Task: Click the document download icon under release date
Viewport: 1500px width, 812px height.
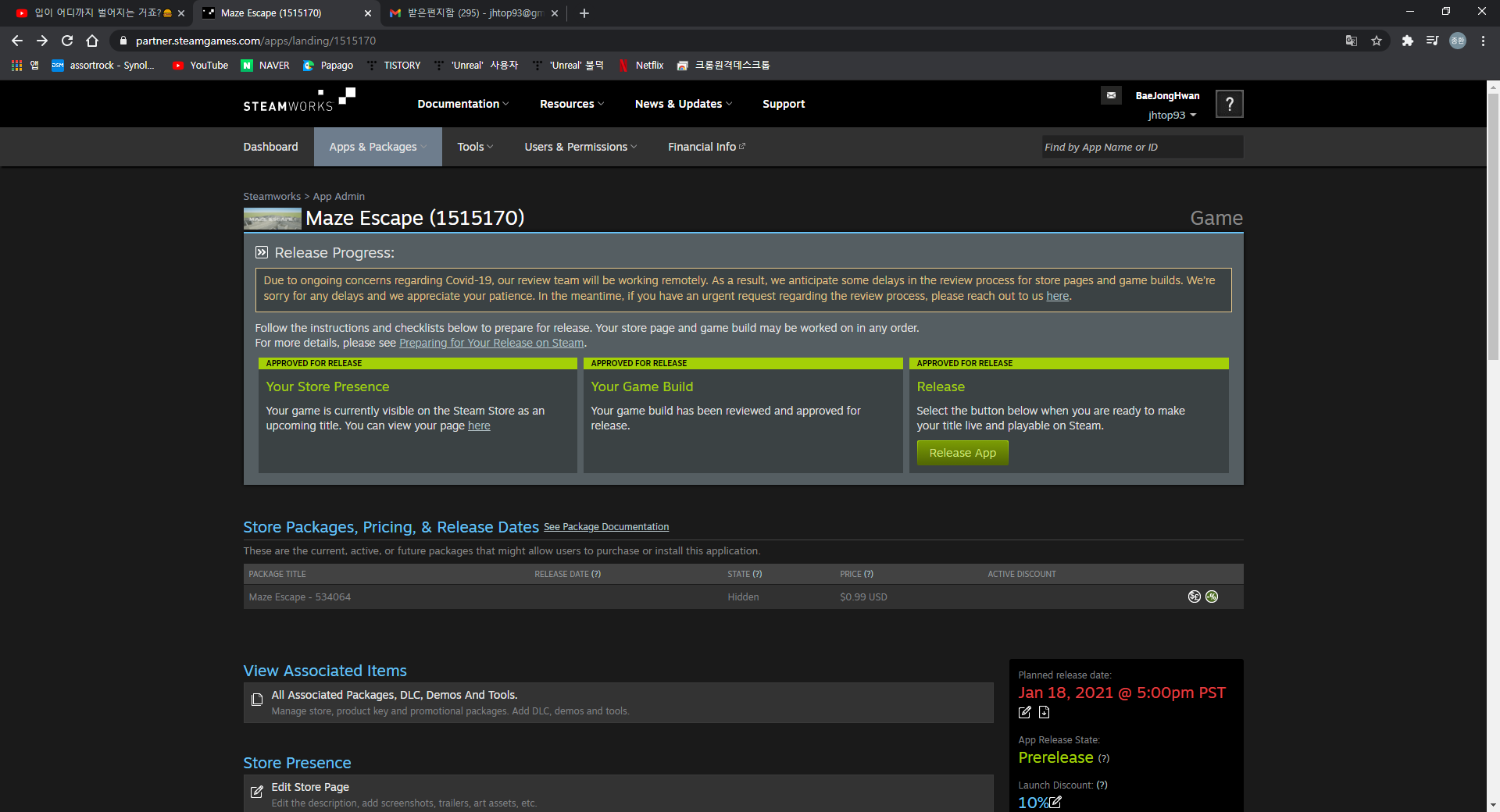Action: (x=1044, y=712)
